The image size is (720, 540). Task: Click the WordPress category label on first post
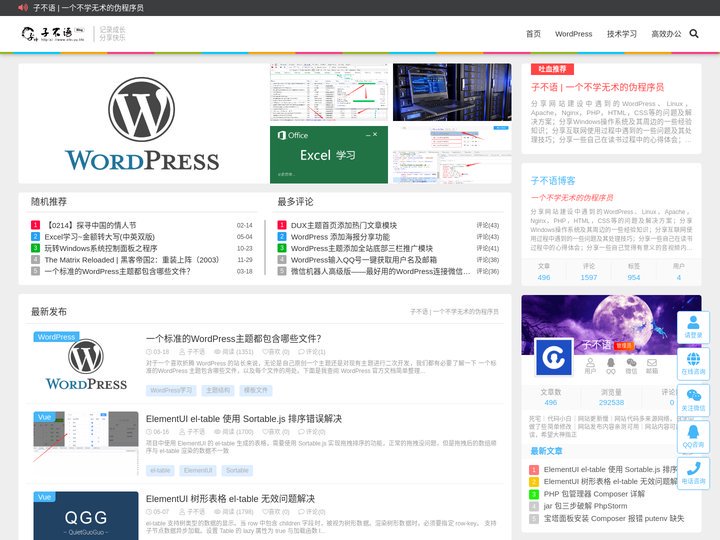click(56, 337)
